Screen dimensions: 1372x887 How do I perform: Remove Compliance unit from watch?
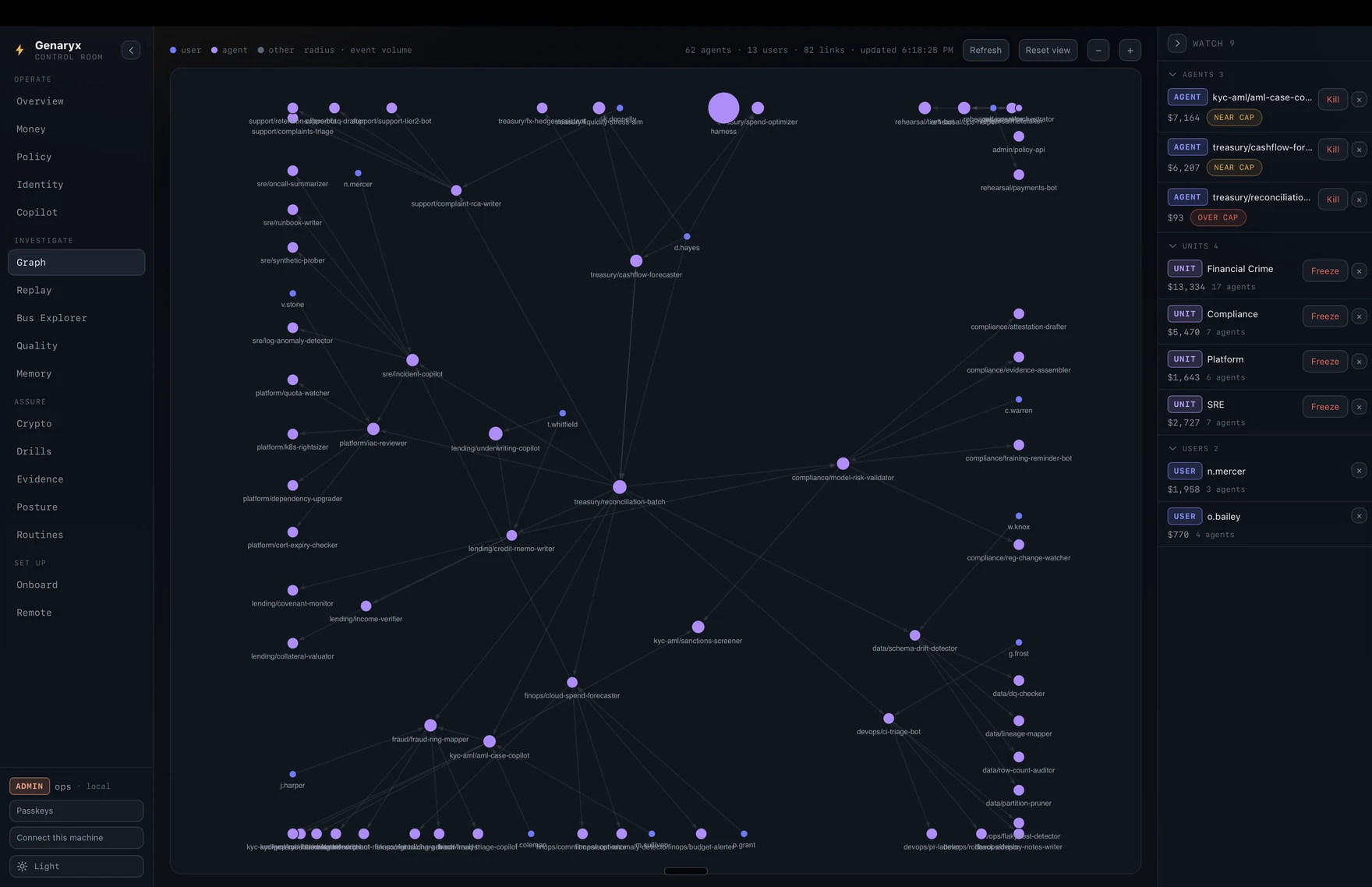[1359, 316]
